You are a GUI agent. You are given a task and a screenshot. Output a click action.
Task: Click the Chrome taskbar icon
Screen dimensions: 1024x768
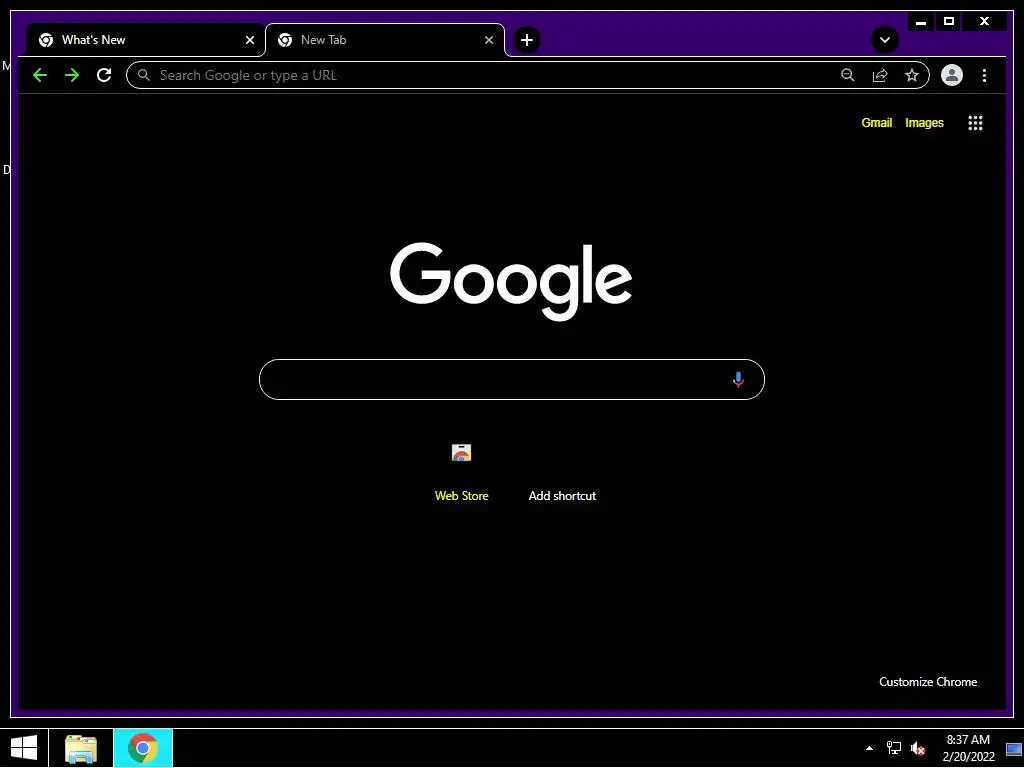click(x=143, y=748)
